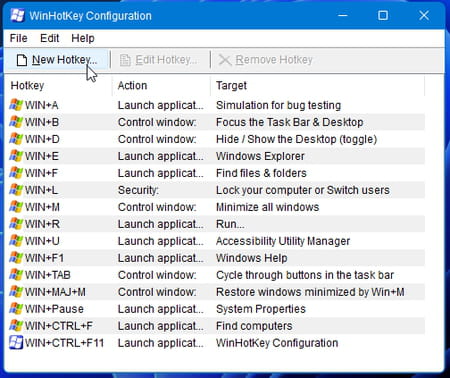Screen dimensions: 450x378
Task: Click the 'Windows Explorer' target
Action: tap(260, 156)
